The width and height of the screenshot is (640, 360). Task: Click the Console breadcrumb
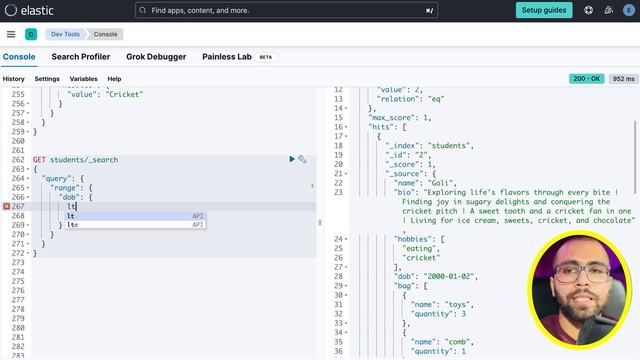105,34
